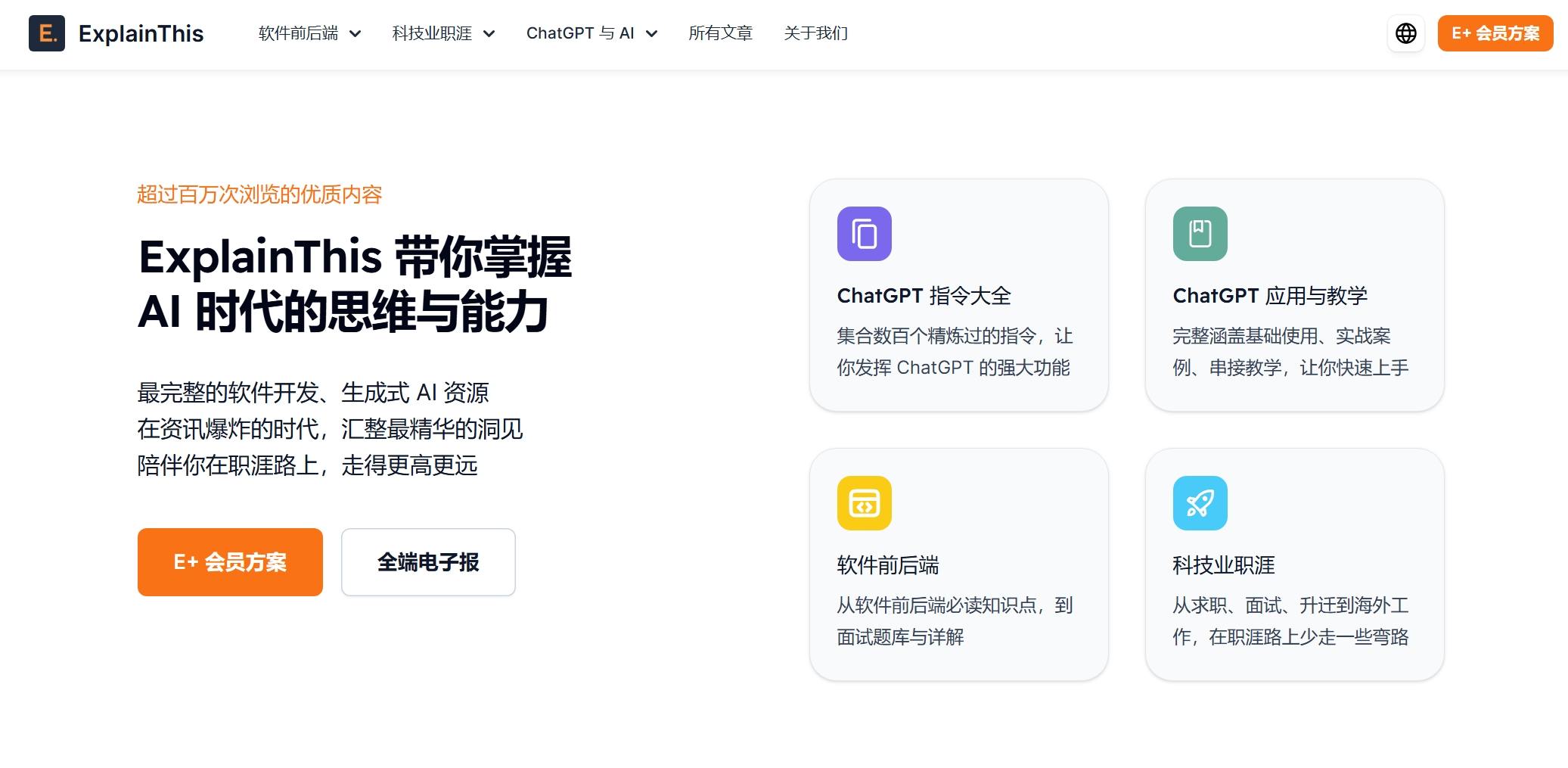The image size is (1568, 768).
Task: Open the ChatGPT 应用与教学 card title
Action: [x=1270, y=296]
